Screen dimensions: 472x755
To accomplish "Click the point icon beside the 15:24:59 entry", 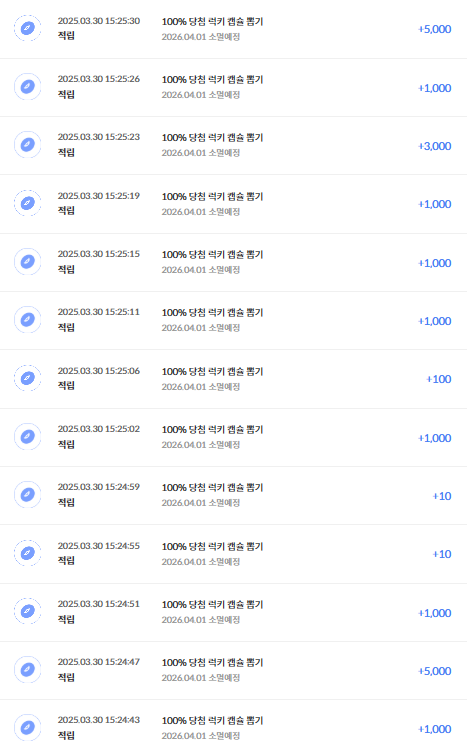I will (x=27, y=495).
